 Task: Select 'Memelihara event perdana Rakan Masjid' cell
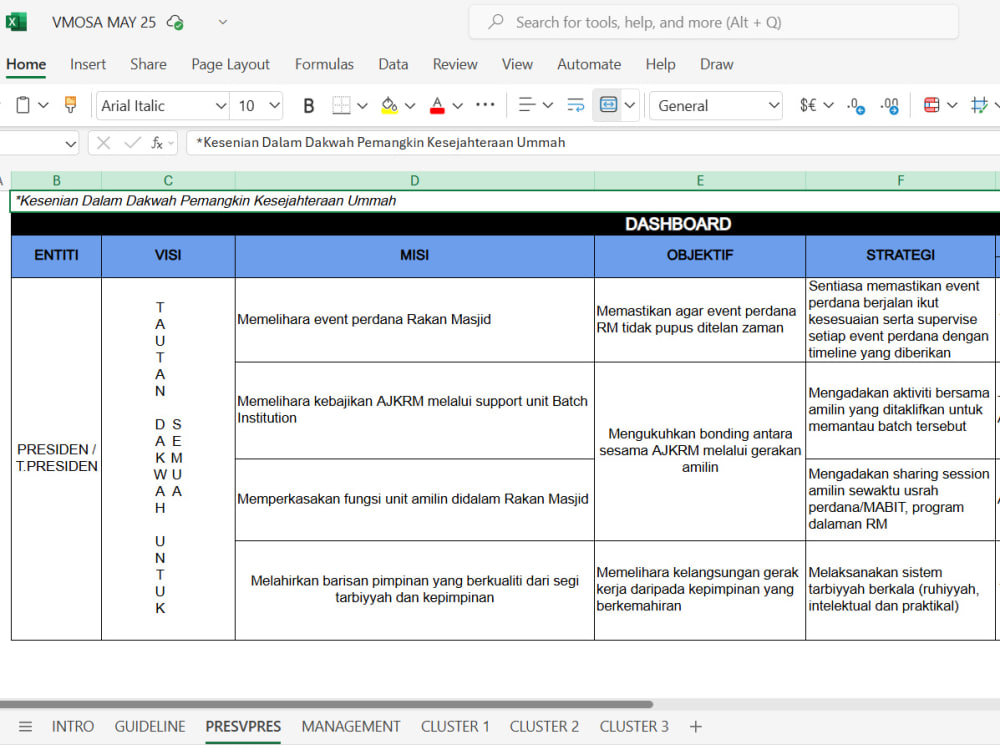[x=415, y=320]
